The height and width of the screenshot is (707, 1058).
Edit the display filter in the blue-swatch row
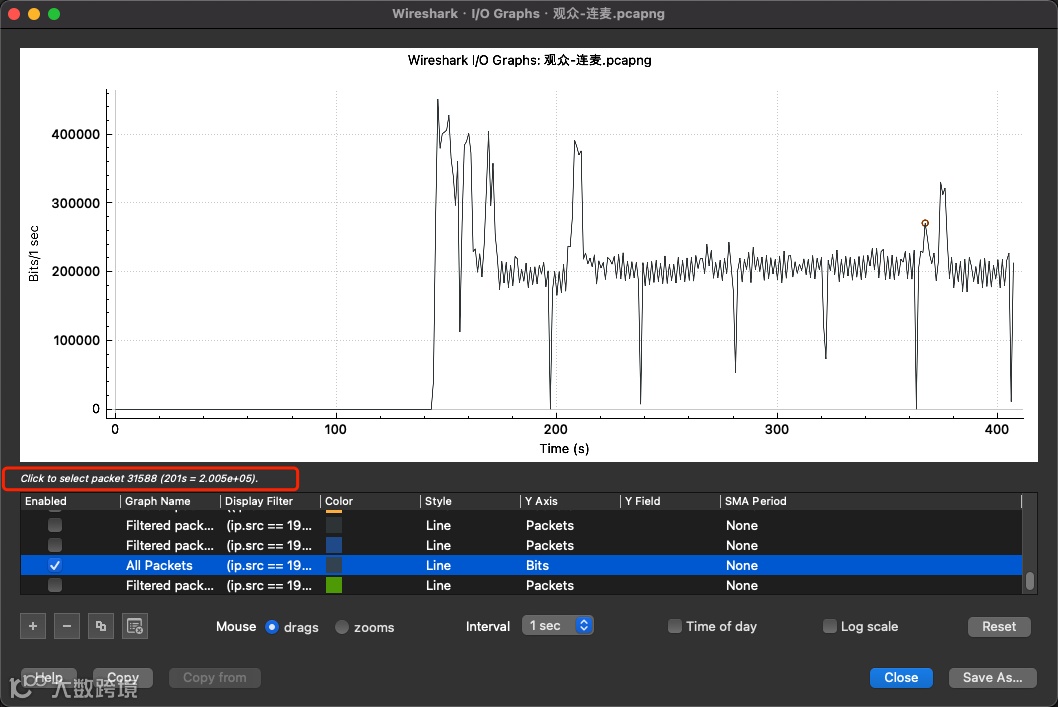[x=269, y=545]
